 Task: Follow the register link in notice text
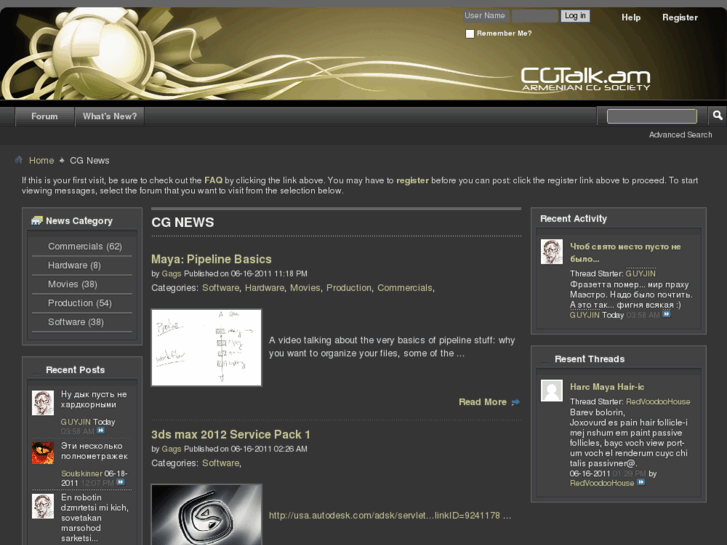click(x=412, y=180)
